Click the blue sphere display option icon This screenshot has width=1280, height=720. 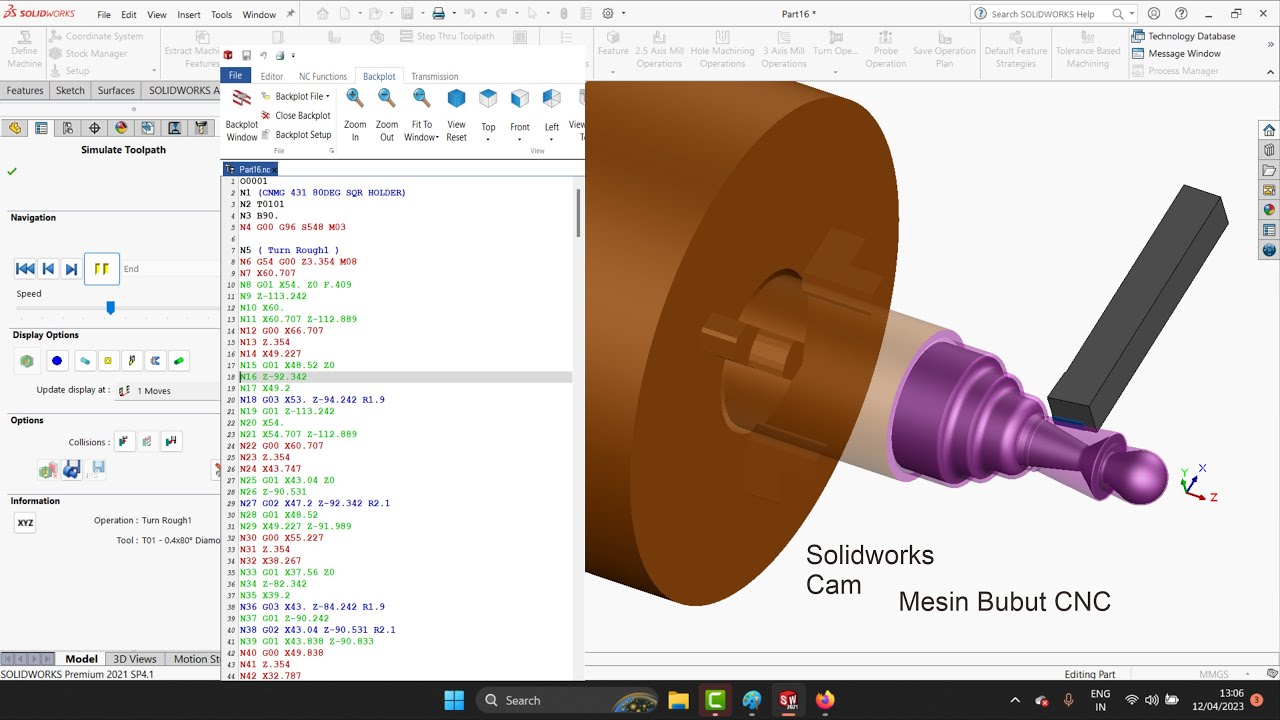(x=57, y=361)
